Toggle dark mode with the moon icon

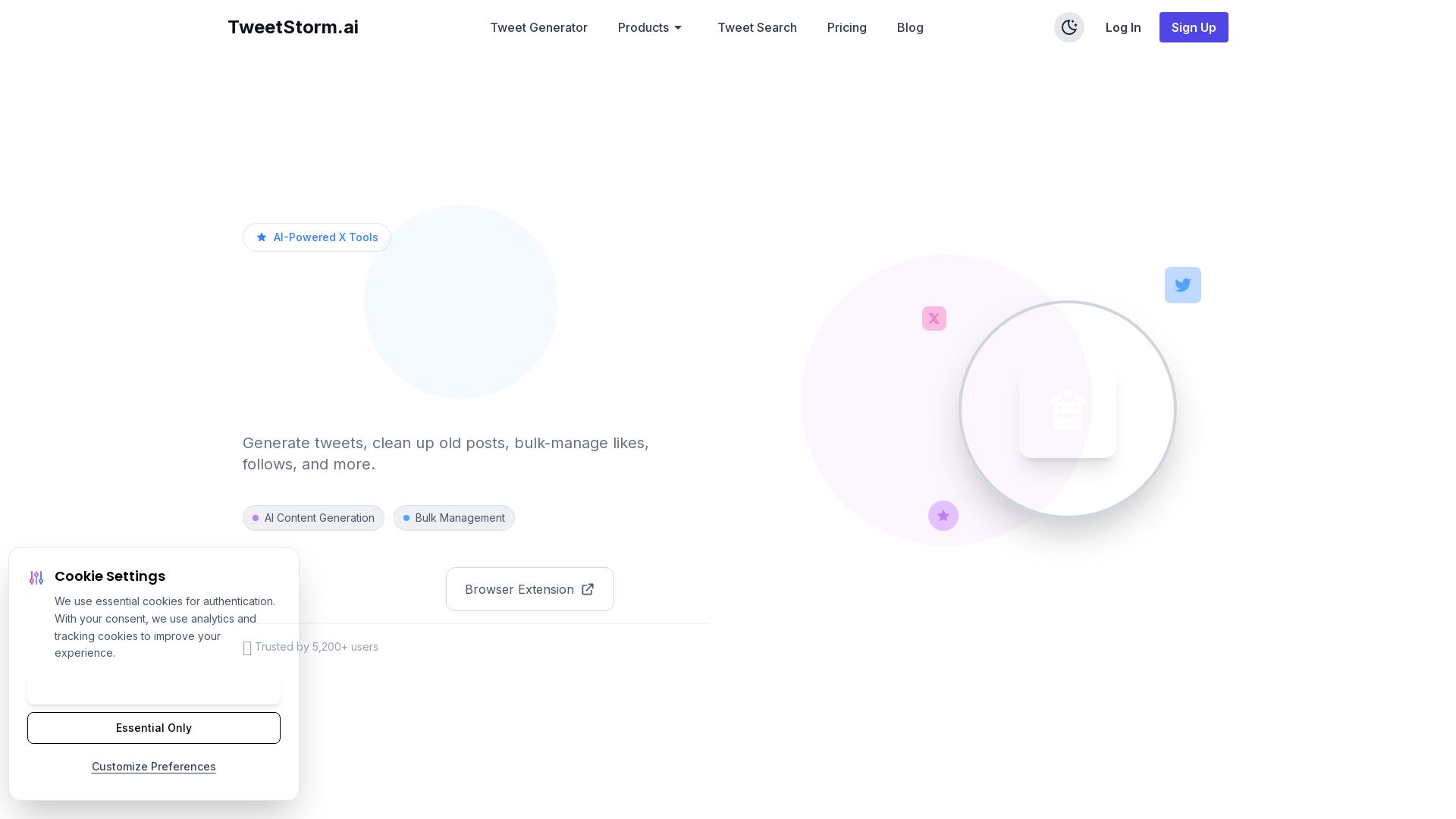pos(1068,27)
